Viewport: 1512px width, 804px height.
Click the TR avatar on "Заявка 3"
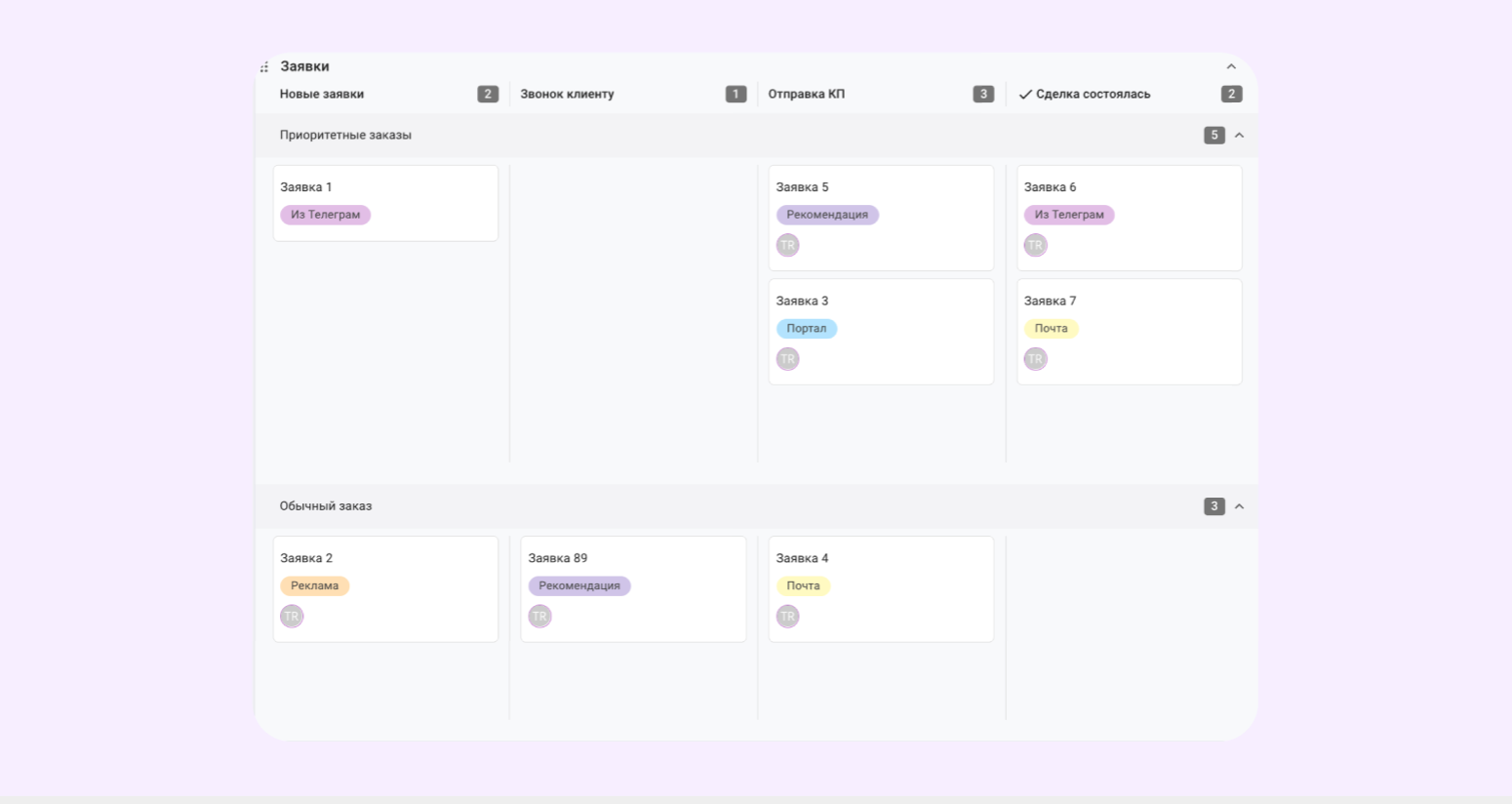click(x=787, y=358)
